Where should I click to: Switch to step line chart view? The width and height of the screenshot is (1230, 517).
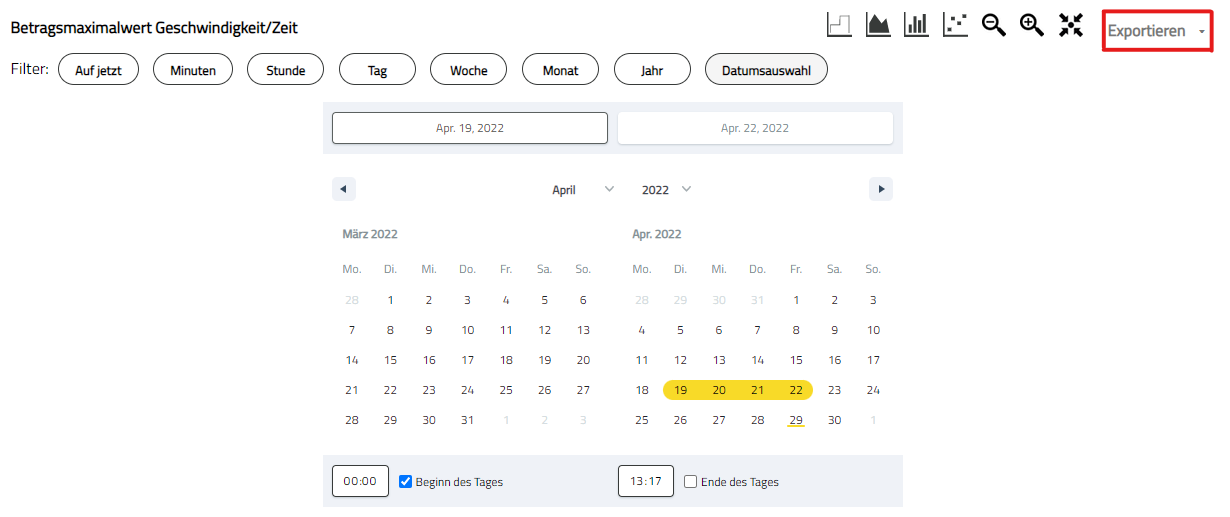839,25
